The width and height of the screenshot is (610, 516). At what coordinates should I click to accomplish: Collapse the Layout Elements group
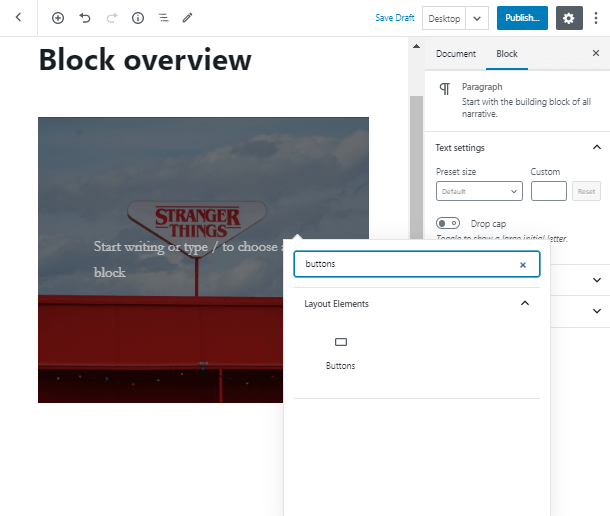(525, 303)
